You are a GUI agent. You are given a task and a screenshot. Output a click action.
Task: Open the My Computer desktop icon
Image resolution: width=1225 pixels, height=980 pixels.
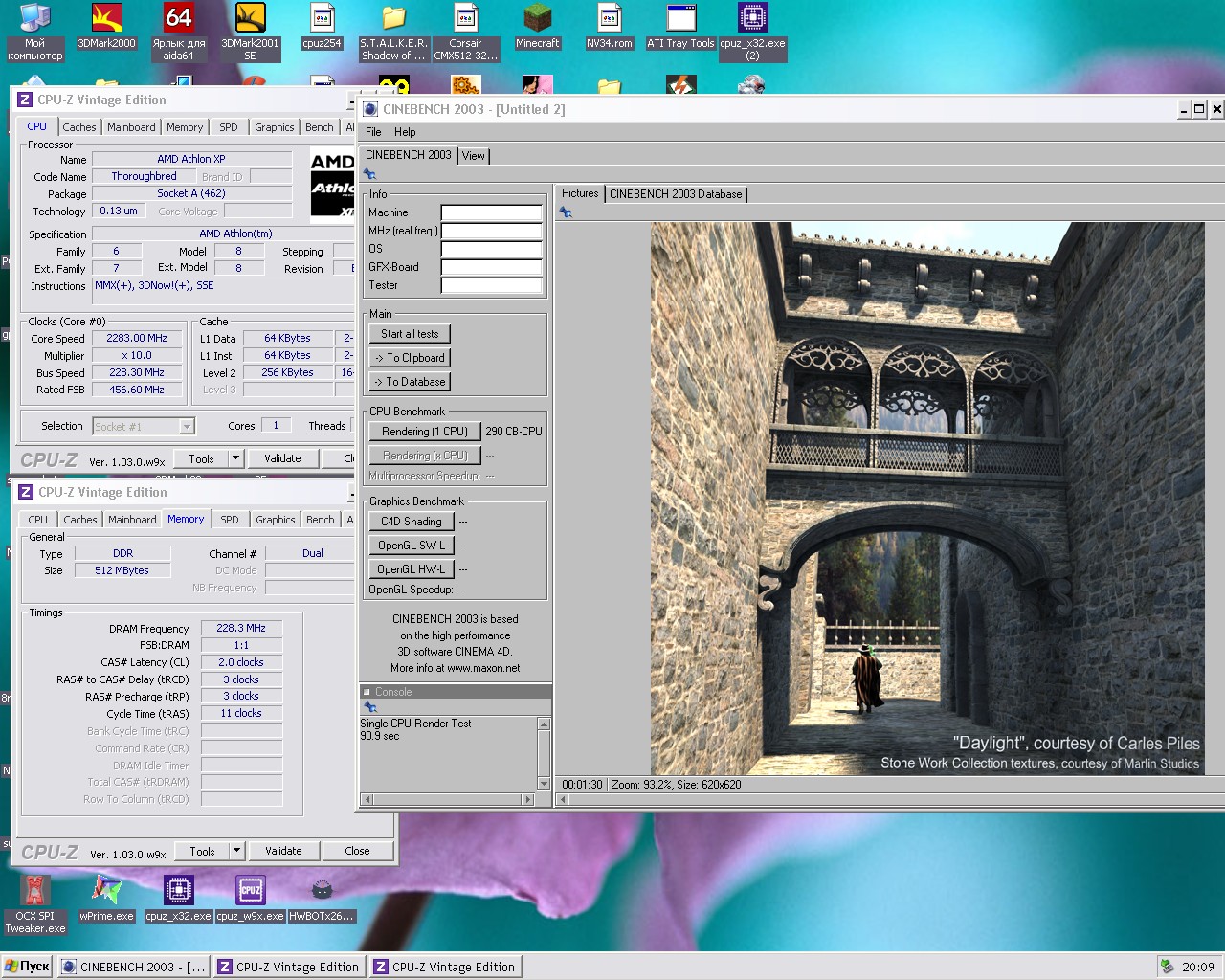pyautogui.click(x=34, y=32)
